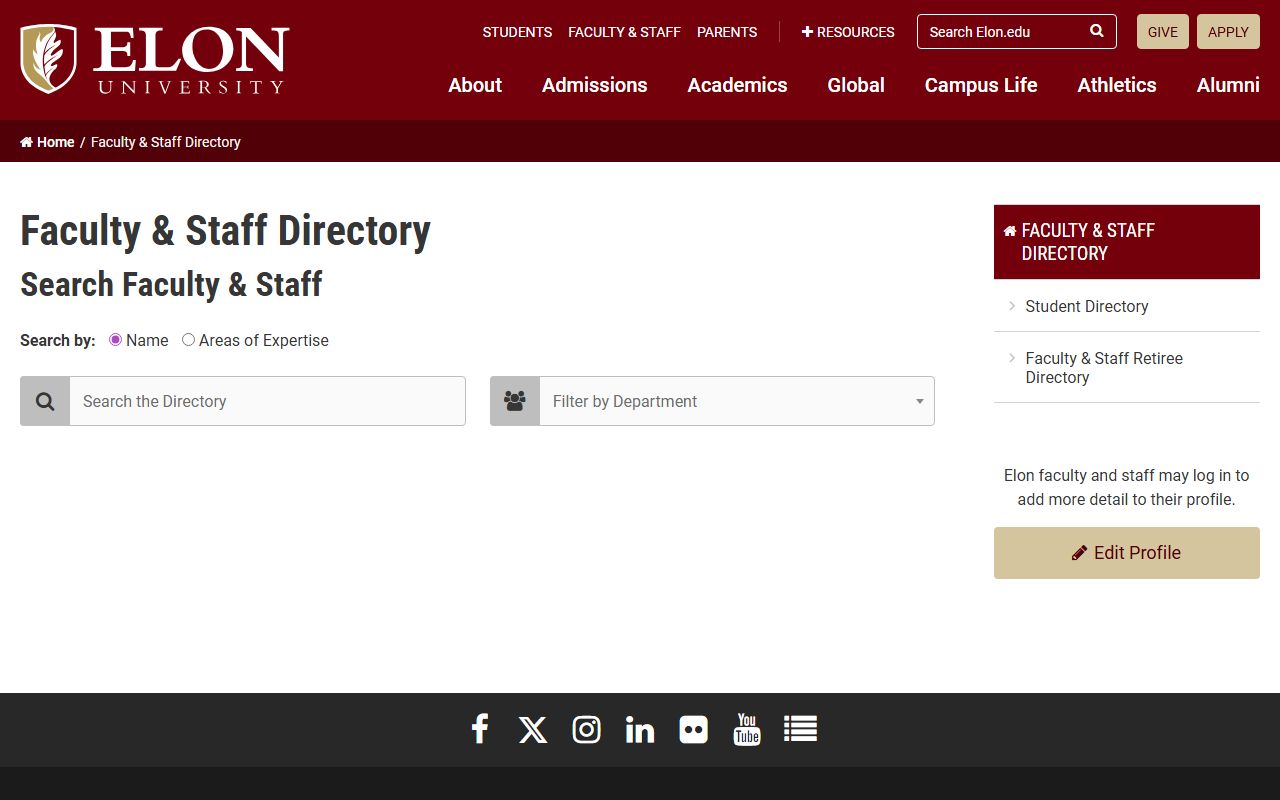Click the Parents link in top bar
The height and width of the screenshot is (800, 1280).
[x=727, y=32]
